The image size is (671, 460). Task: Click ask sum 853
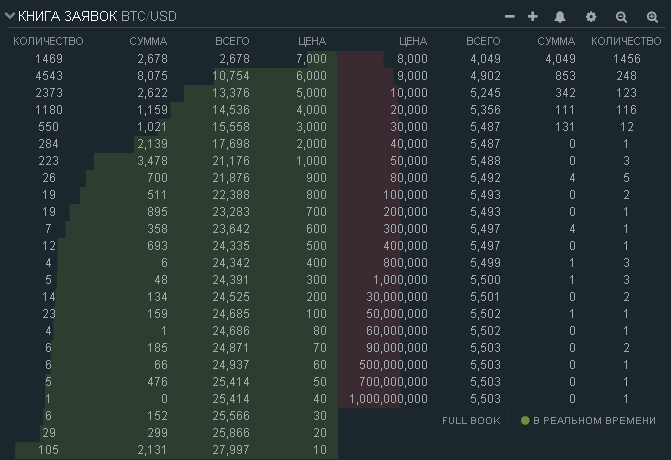565,76
